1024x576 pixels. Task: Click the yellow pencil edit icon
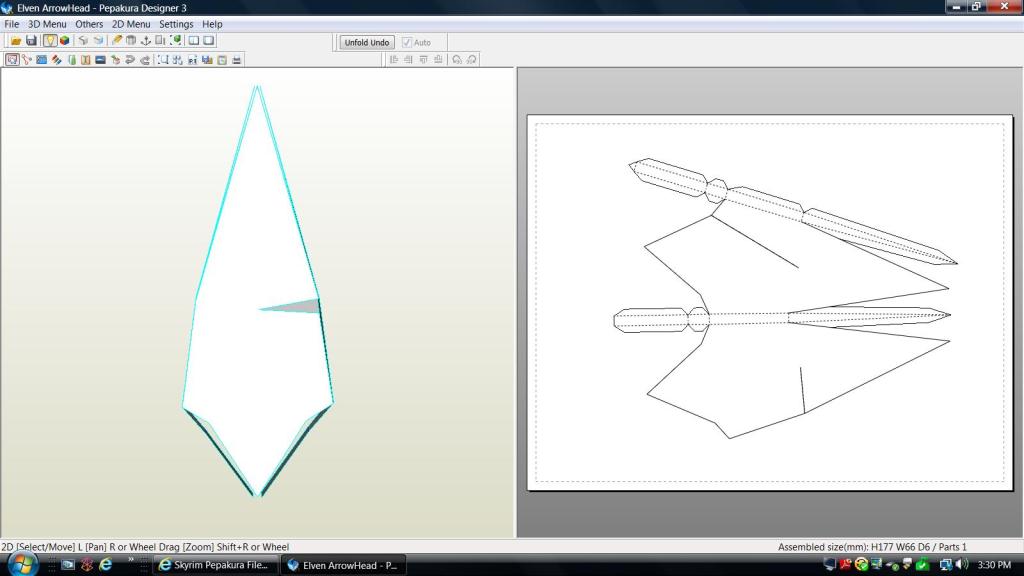(116, 40)
